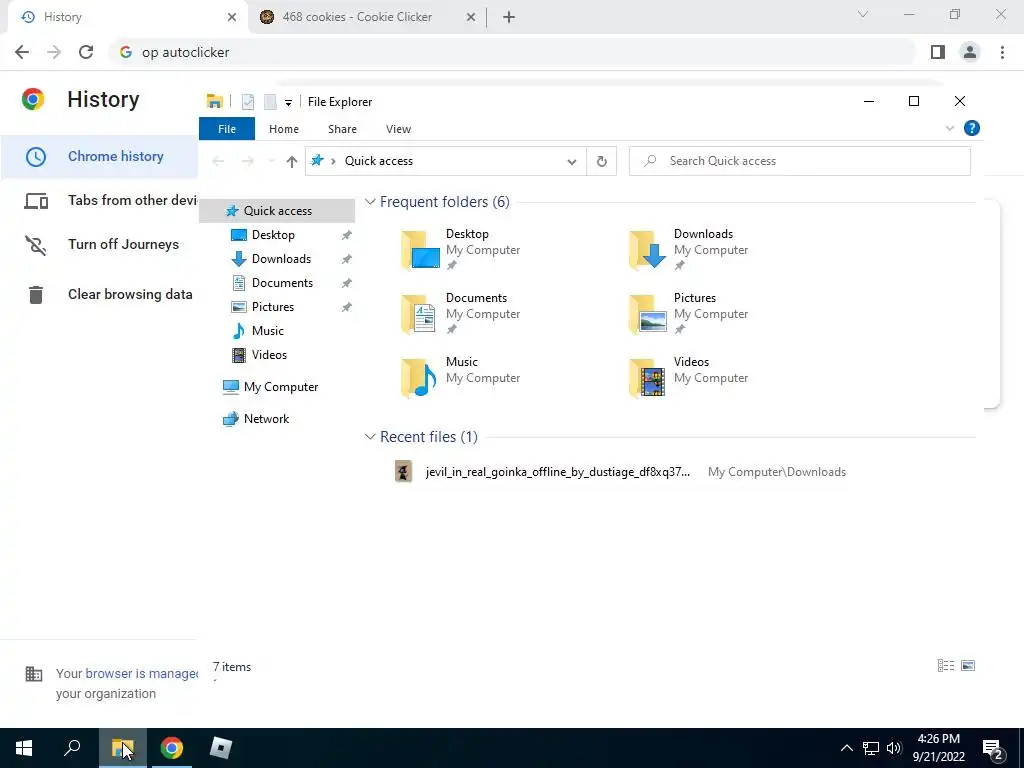The width and height of the screenshot is (1024, 768).
Task: Select Quick access in navigation pane
Action: click(x=278, y=210)
